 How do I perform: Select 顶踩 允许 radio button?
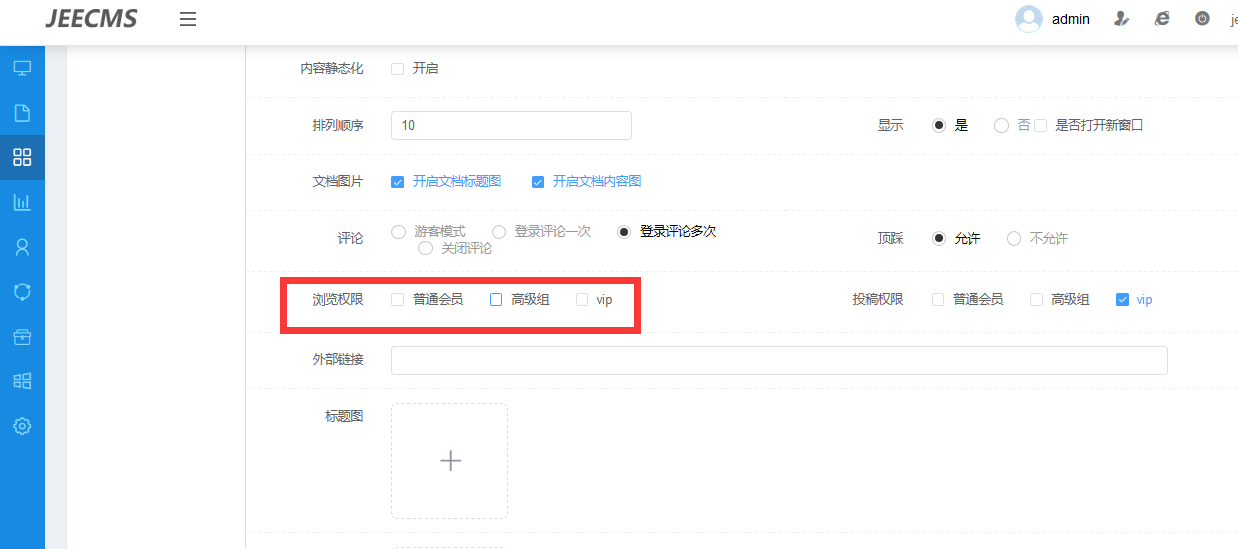pos(938,239)
